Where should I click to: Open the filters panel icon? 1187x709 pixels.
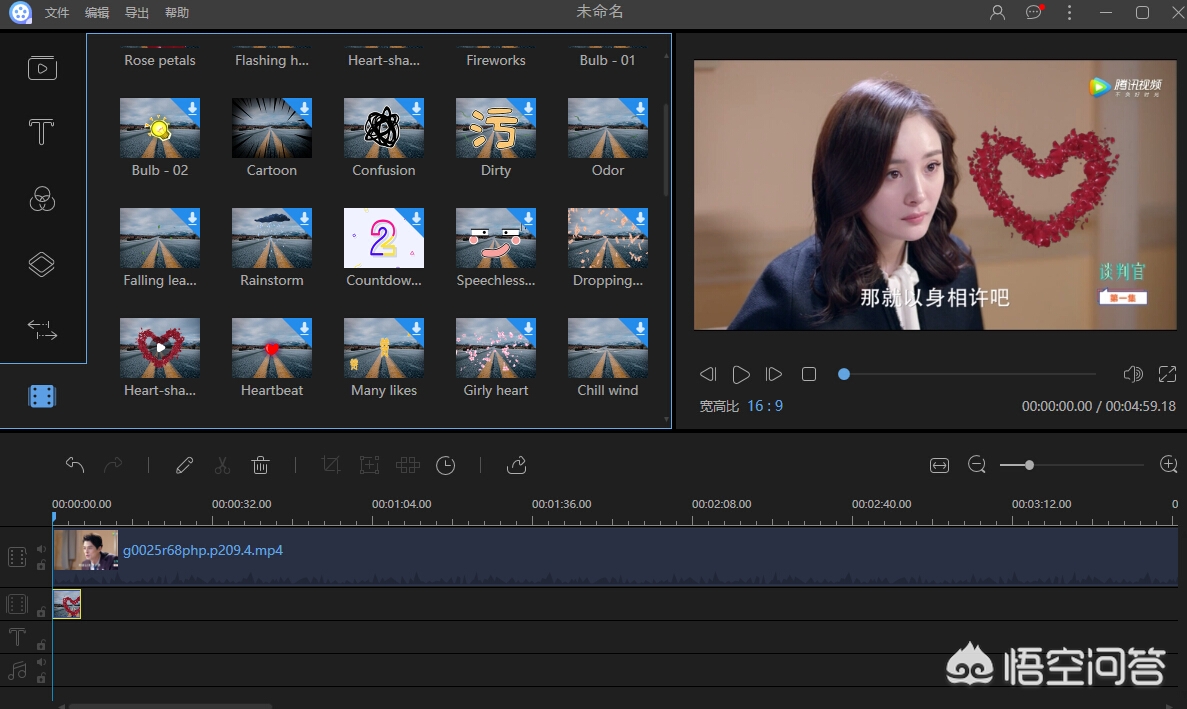click(42, 199)
